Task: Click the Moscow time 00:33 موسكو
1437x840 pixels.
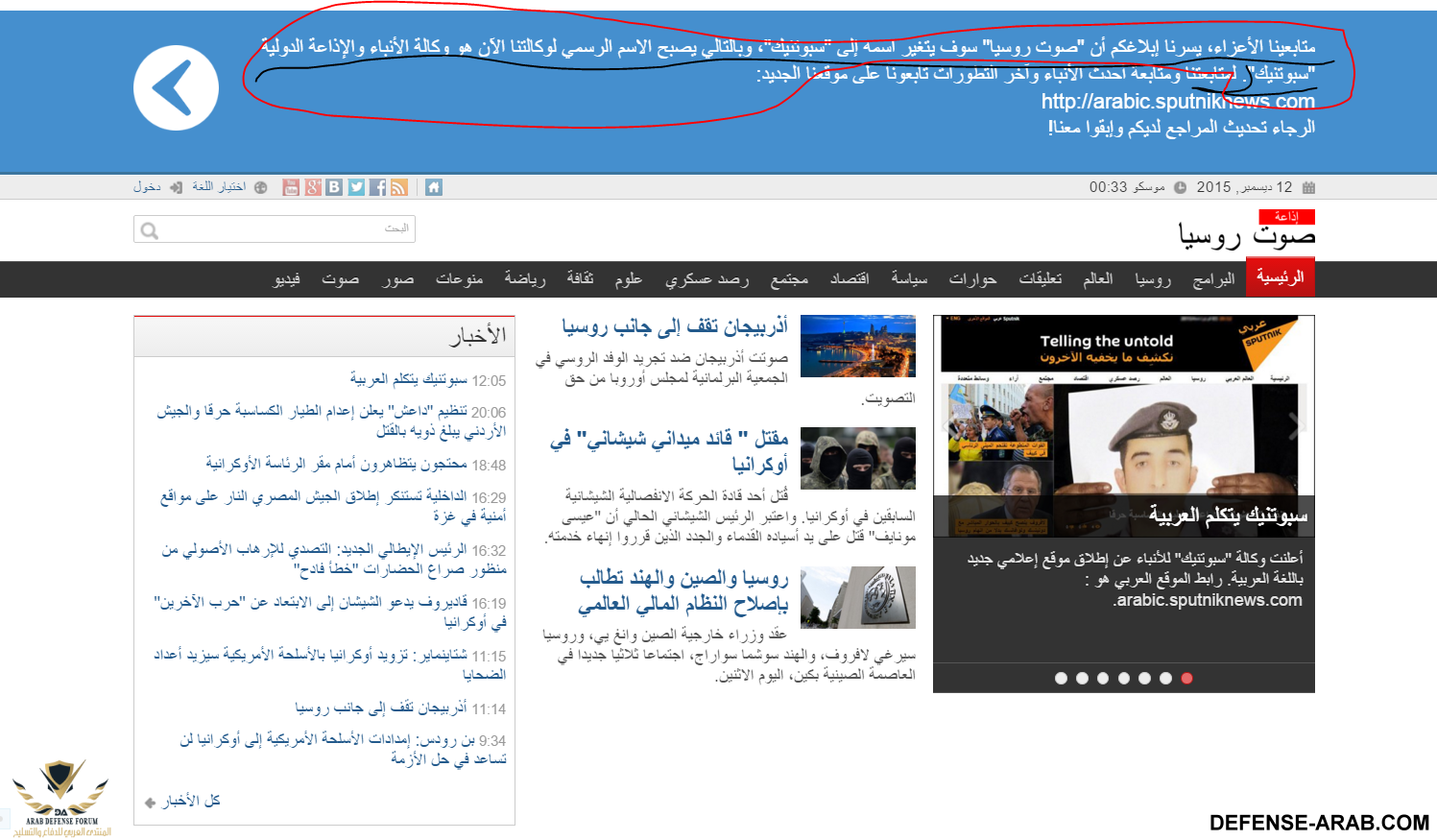Action: click(x=1127, y=187)
